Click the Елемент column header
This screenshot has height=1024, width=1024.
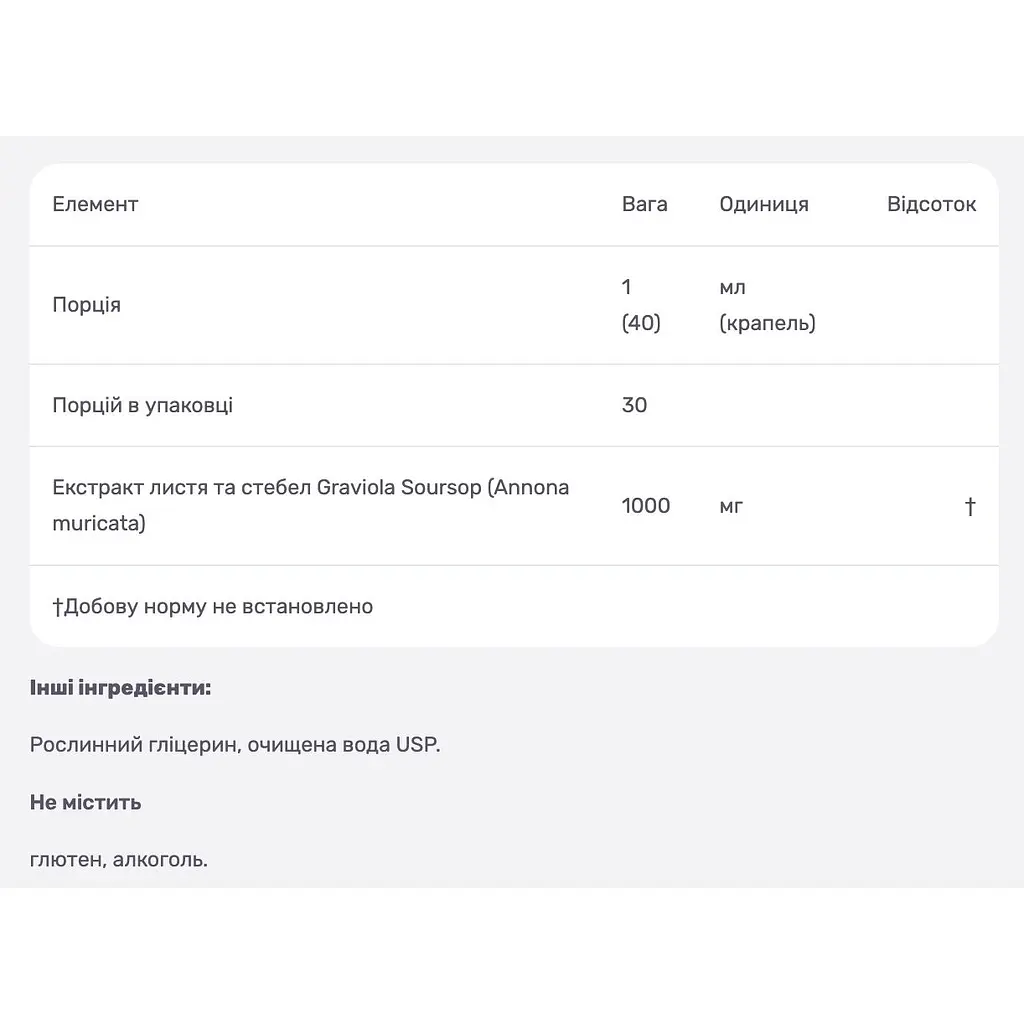click(95, 204)
